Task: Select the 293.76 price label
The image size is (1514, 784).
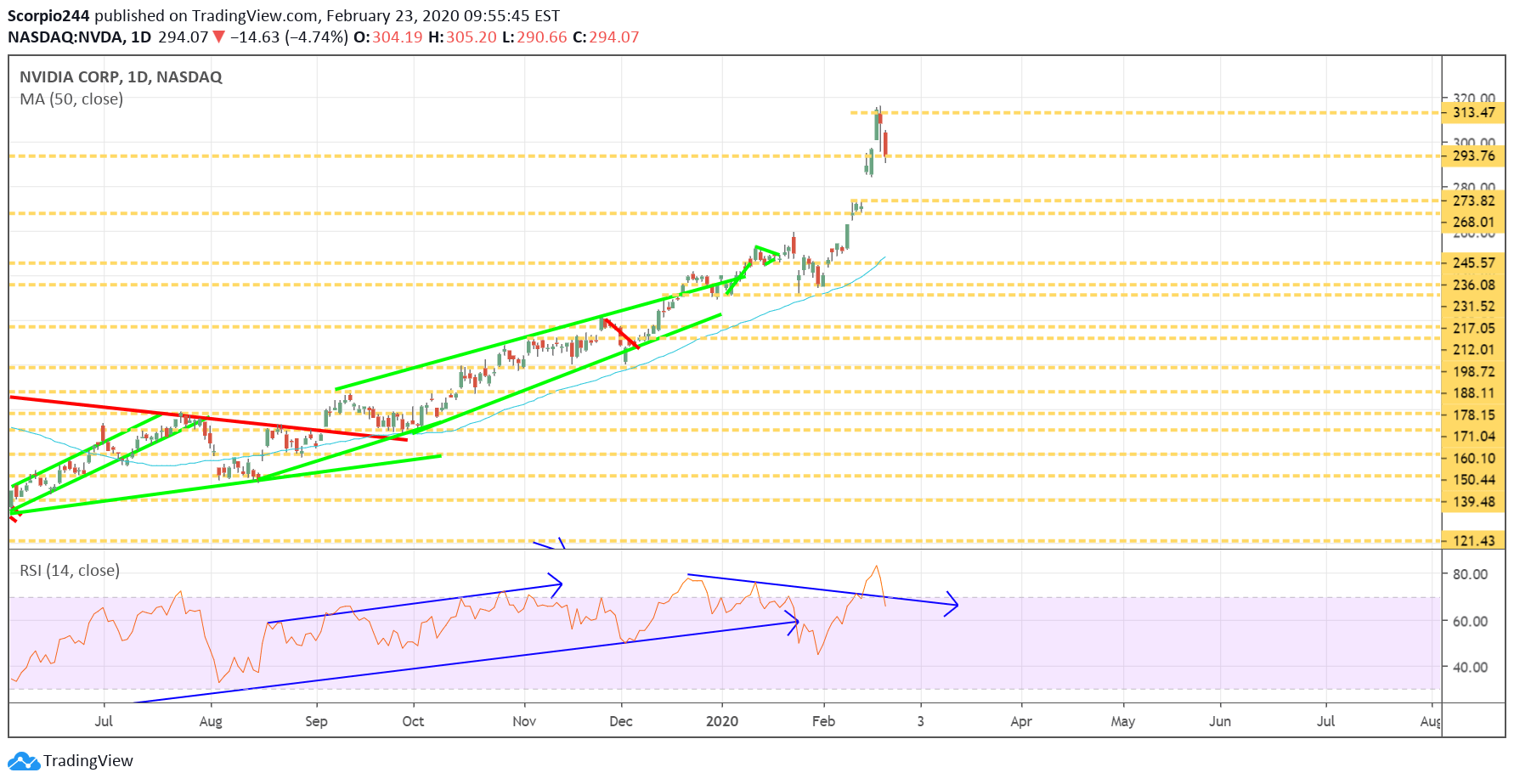Action: (x=1474, y=155)
